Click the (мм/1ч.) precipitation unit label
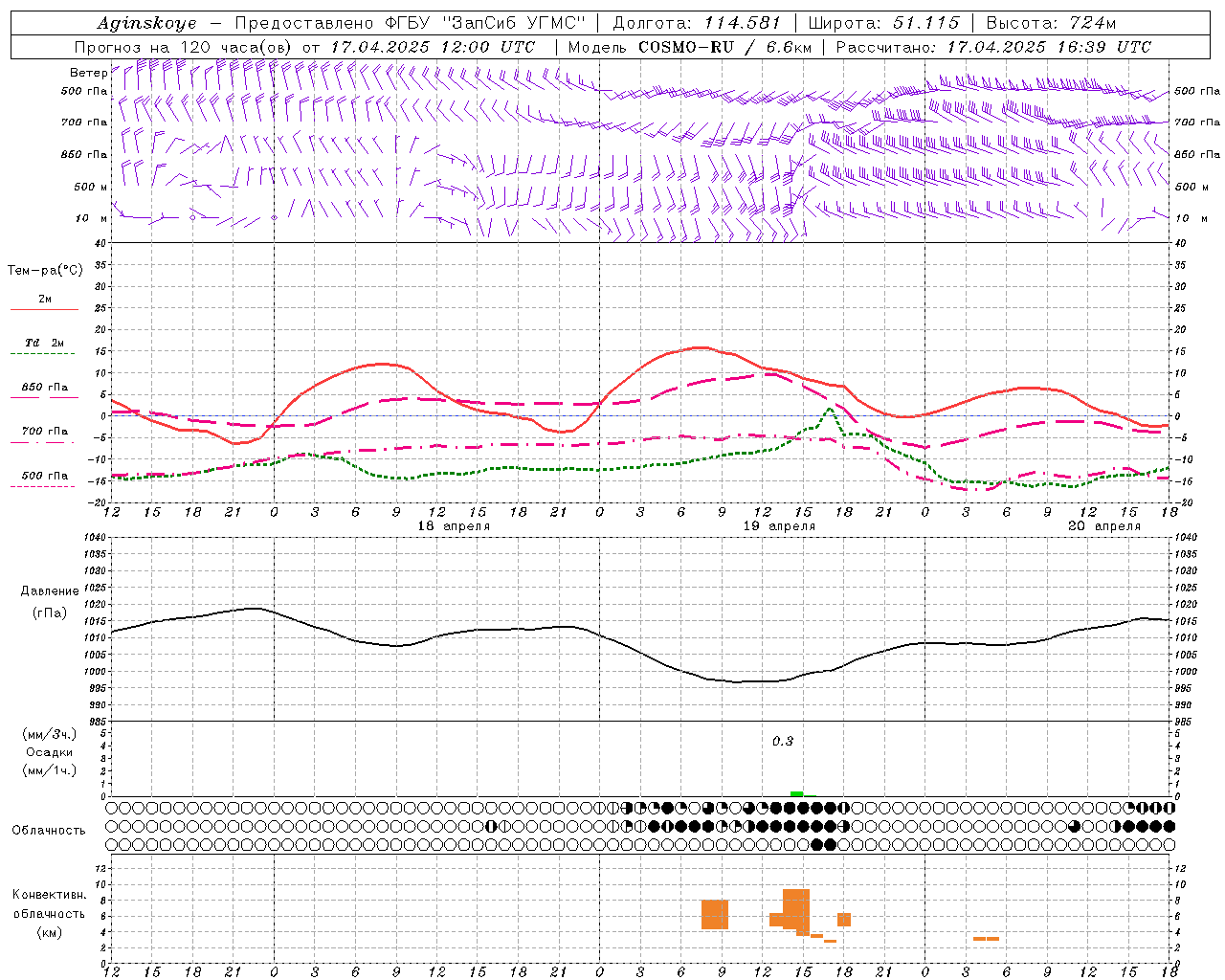1225x980 pixels. 50,770
